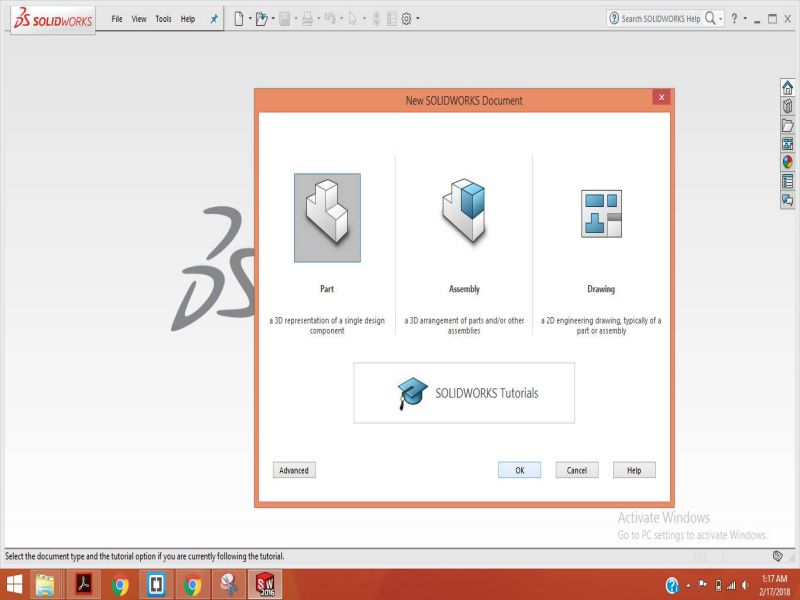800x600 pixels.
Task: Open SOLIDWORKS Tutorials button
Action: [464, 393]
